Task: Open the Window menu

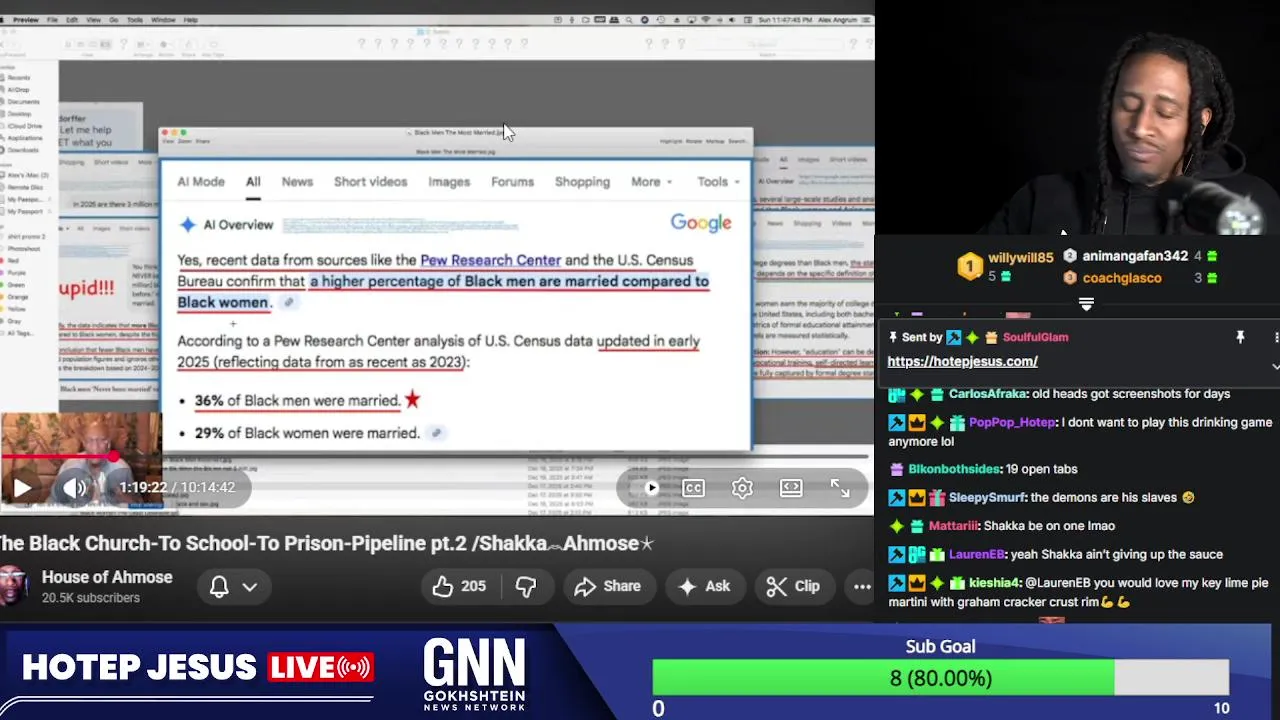Action: coord(163,20)
